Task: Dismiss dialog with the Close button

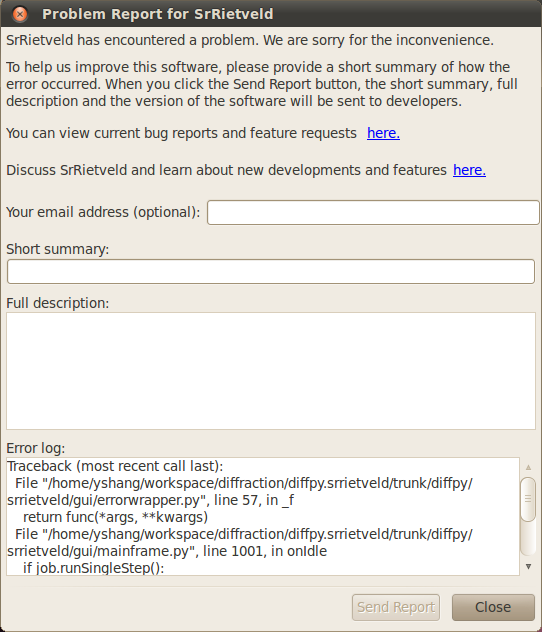Action: point(493,607)
